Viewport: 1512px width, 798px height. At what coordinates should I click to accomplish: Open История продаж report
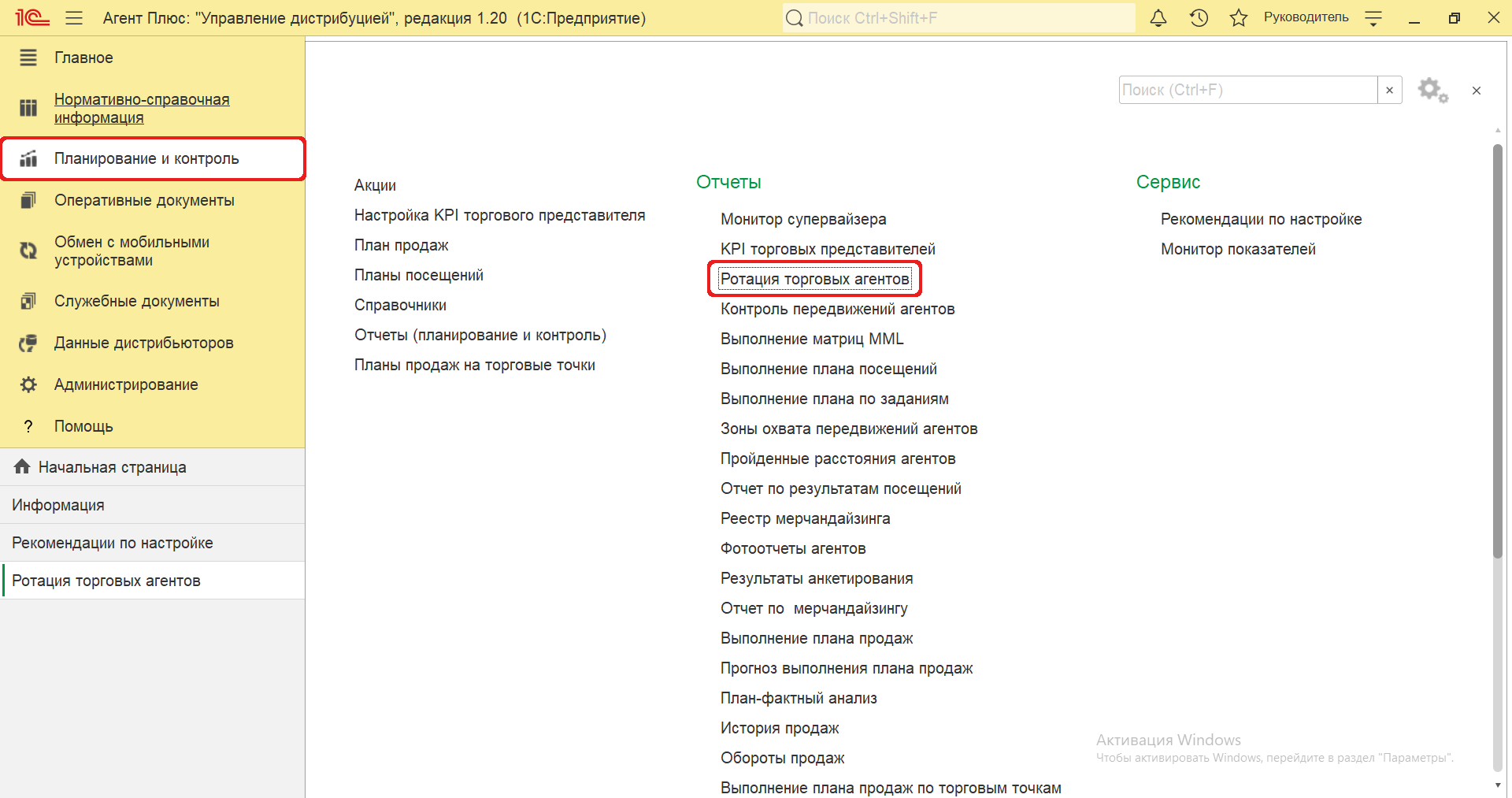point(780,728)
